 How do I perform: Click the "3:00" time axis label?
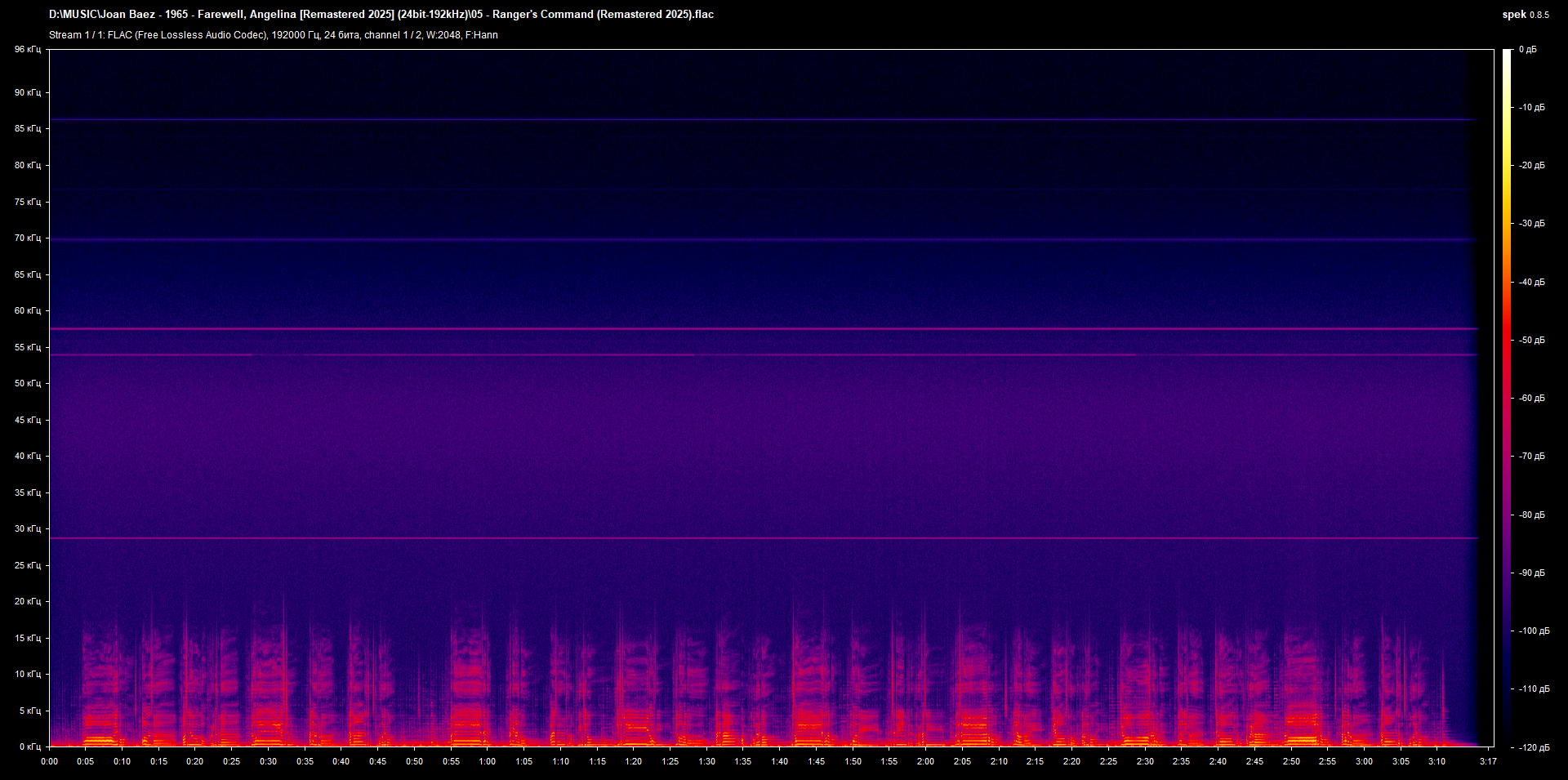(x=1364, y=762)
